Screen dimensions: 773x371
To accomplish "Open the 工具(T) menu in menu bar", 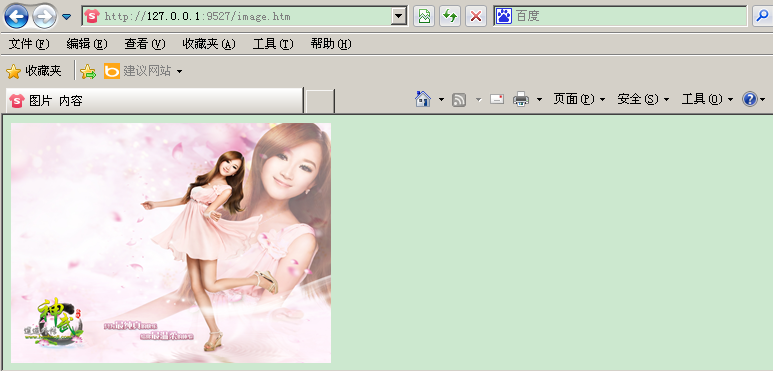I will [273, 44].
